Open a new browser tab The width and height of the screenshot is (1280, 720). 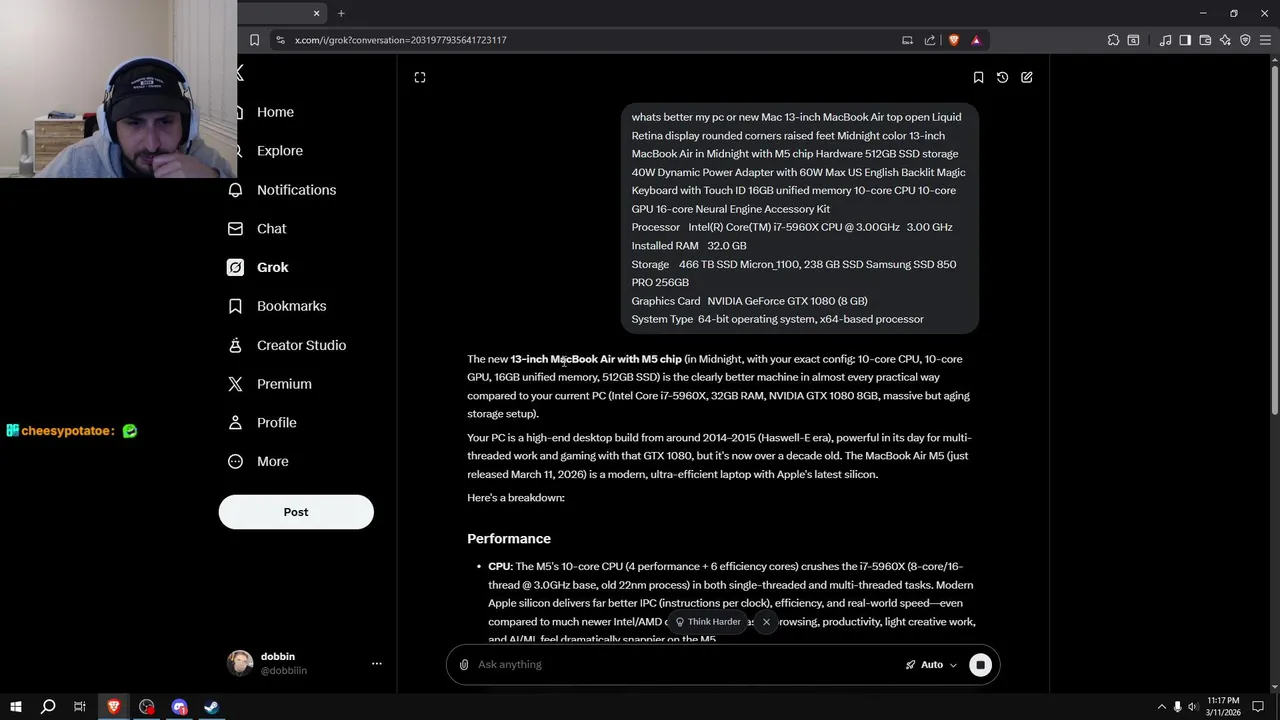(x=341, y=13)
